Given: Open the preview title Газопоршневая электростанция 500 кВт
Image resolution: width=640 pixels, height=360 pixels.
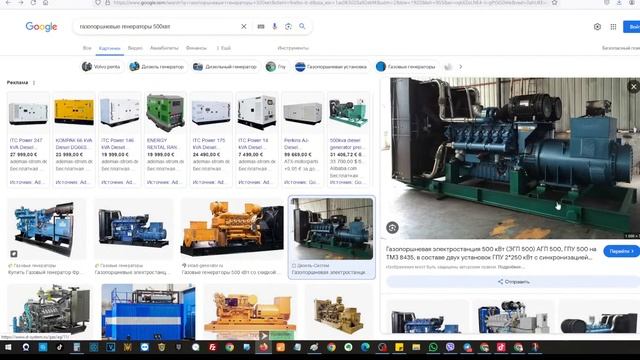Looking at the screenshot, I should click(x=491, y=253).
